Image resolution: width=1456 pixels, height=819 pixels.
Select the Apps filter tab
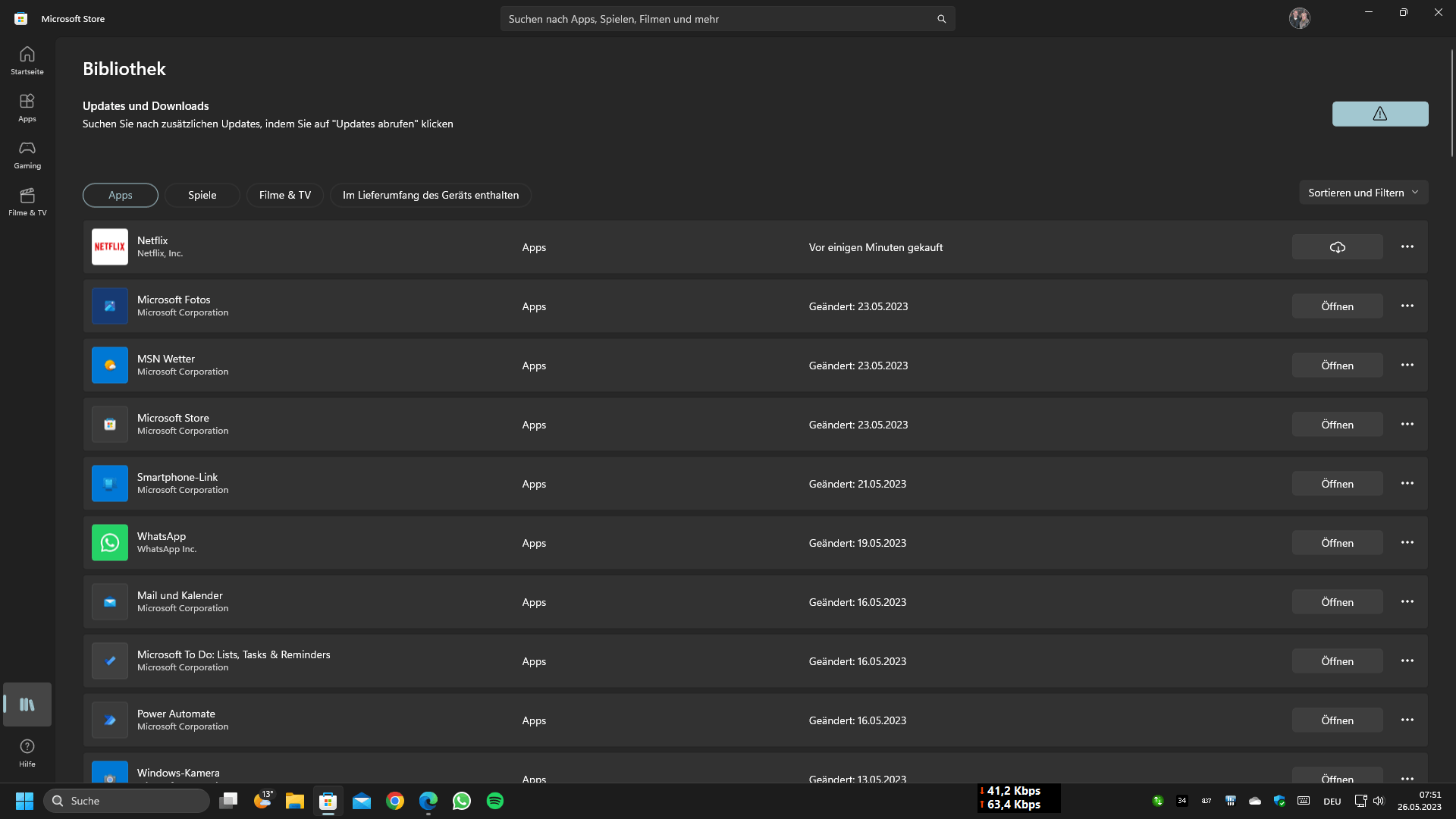point(121,195)
